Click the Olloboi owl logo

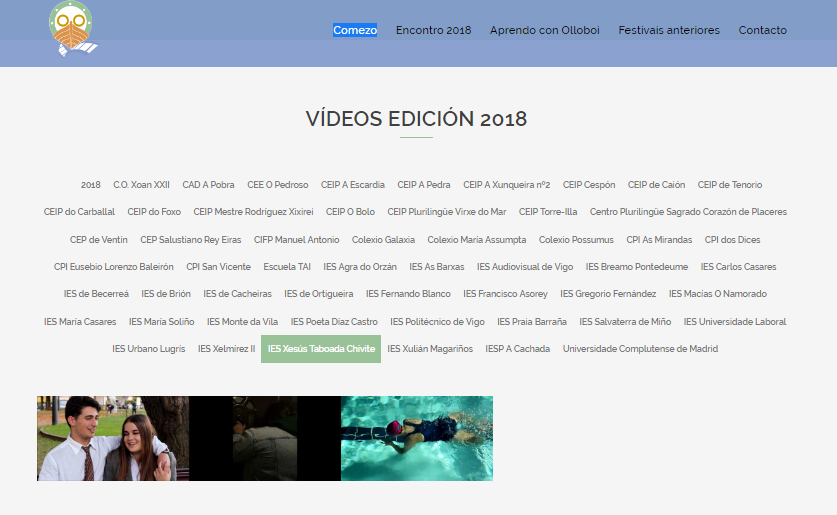tap(73, 28)
